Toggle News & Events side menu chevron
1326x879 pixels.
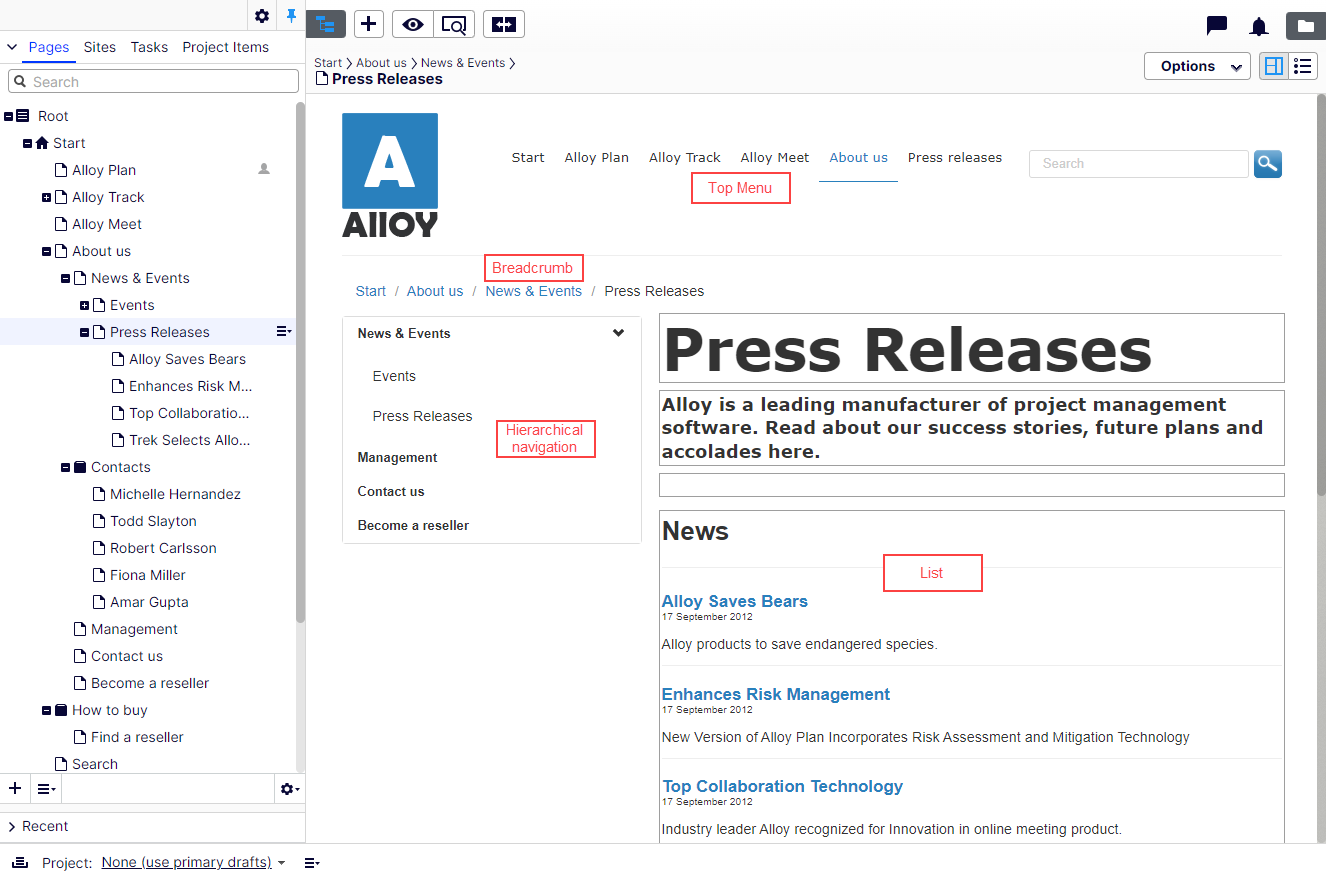pyautogui.click(x=619, y=333)
